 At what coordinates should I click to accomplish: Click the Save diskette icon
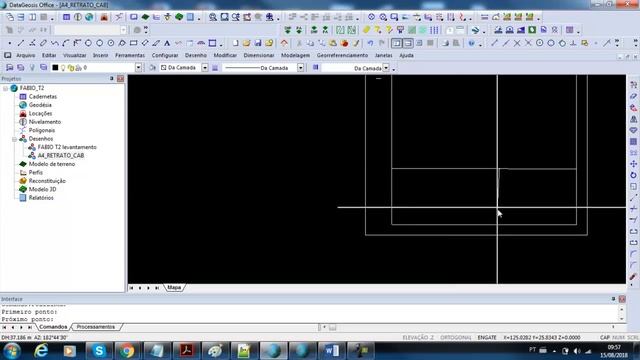258,43
